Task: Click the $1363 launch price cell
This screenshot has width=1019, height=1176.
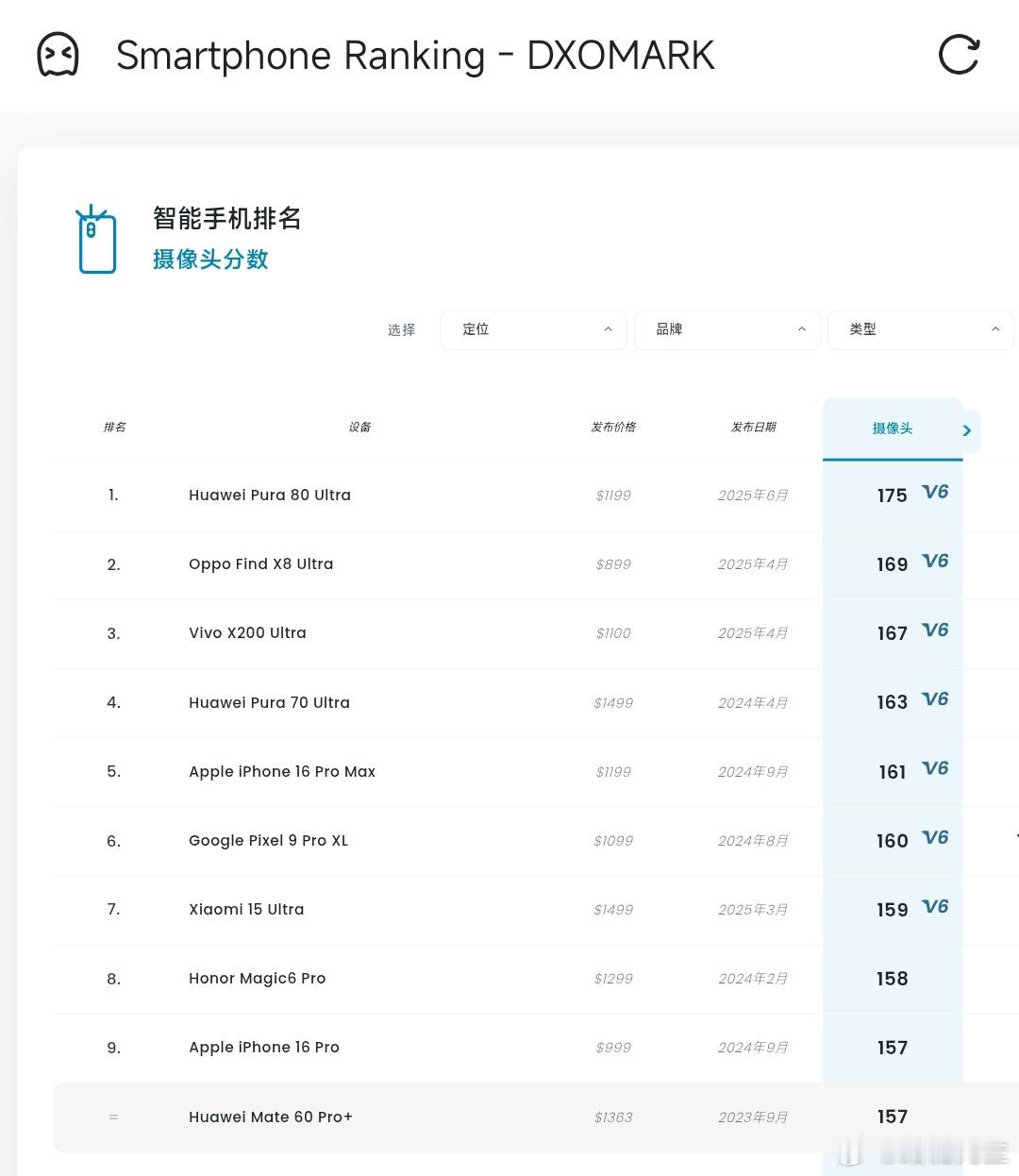Action: [x=613, y=1117]
